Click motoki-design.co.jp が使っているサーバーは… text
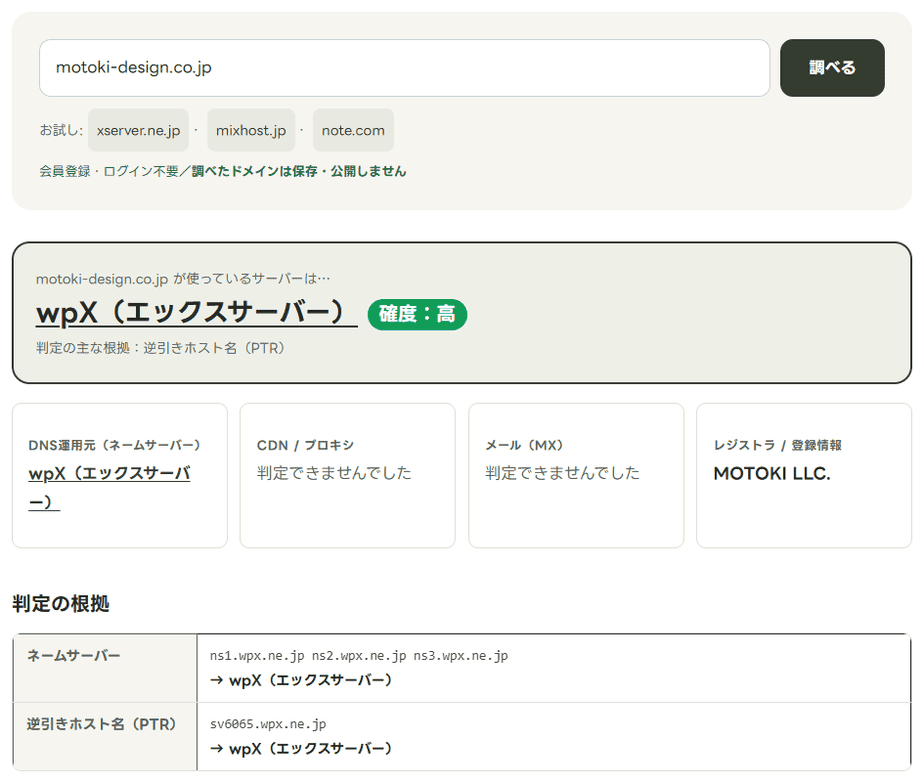The width and height of the screenshot is (924, 783). 183,279
